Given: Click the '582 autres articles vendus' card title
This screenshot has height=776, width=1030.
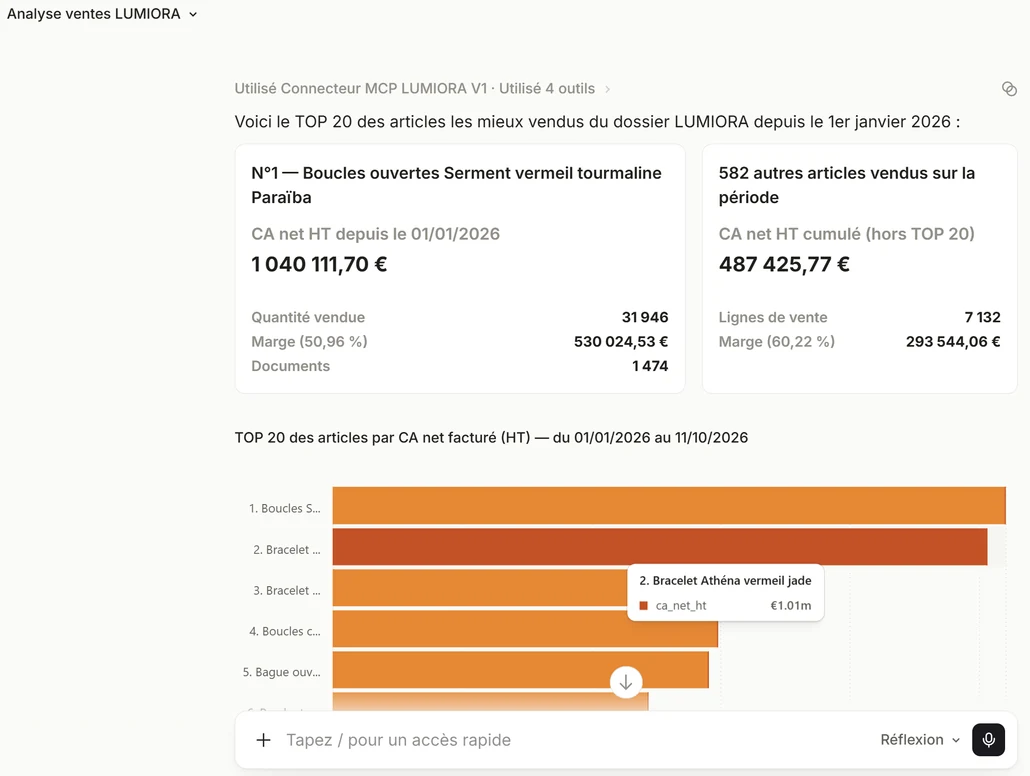Looking at the screenshot, I should click(847, 185).
